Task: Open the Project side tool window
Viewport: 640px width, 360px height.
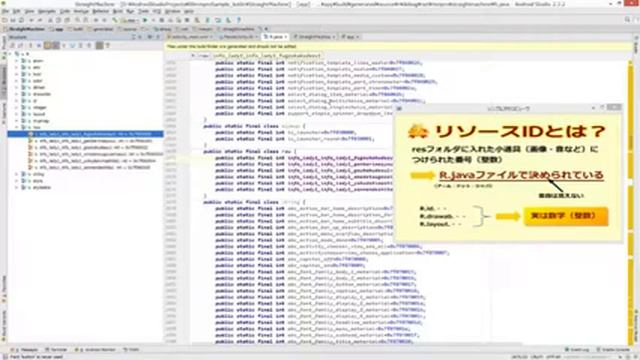Action: click(4, 48)
